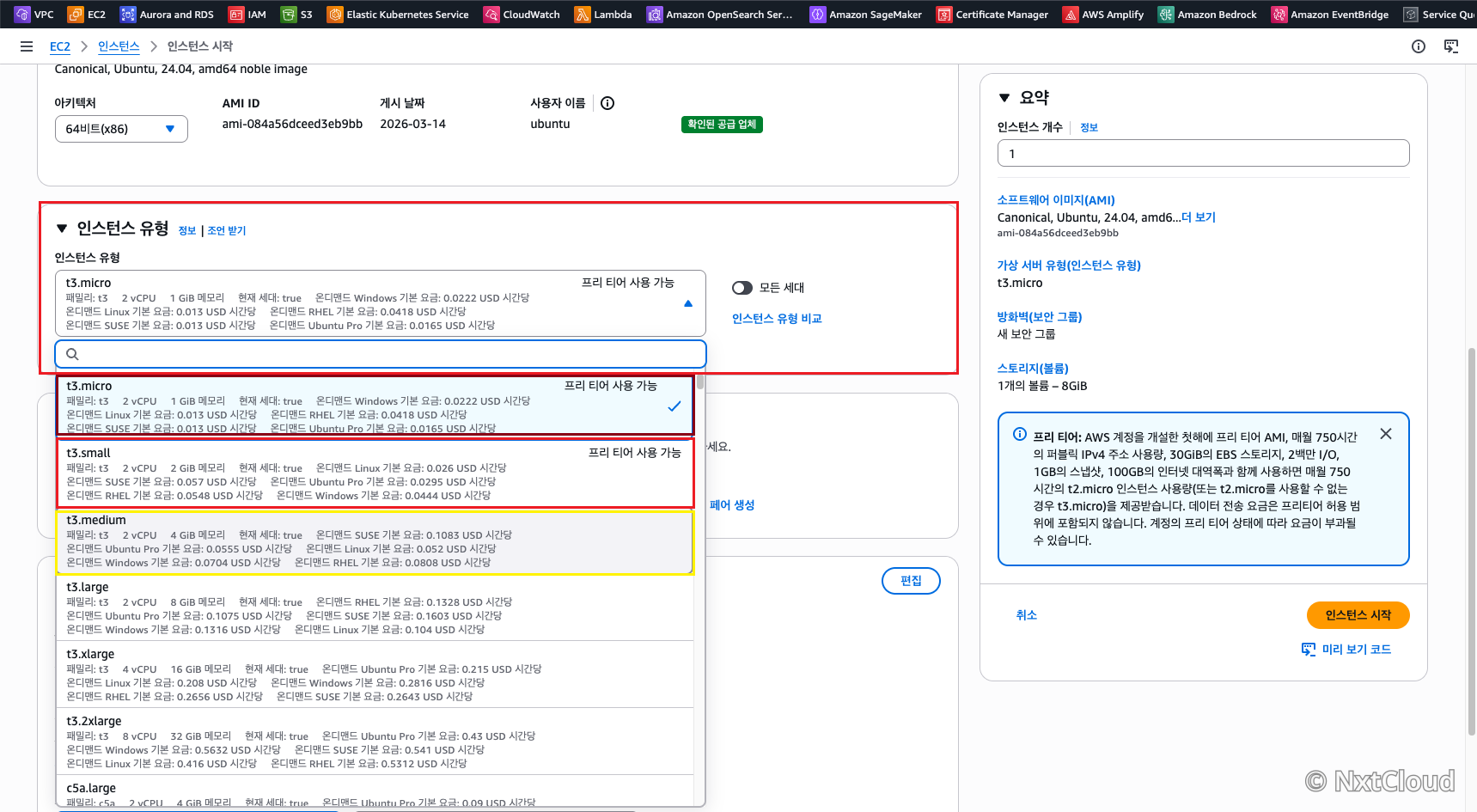Screen dimensions: 1477x812
Task: Open Amazon SageMaker shortcut icon
Action: pyautogui.click(x=818, y=15)
